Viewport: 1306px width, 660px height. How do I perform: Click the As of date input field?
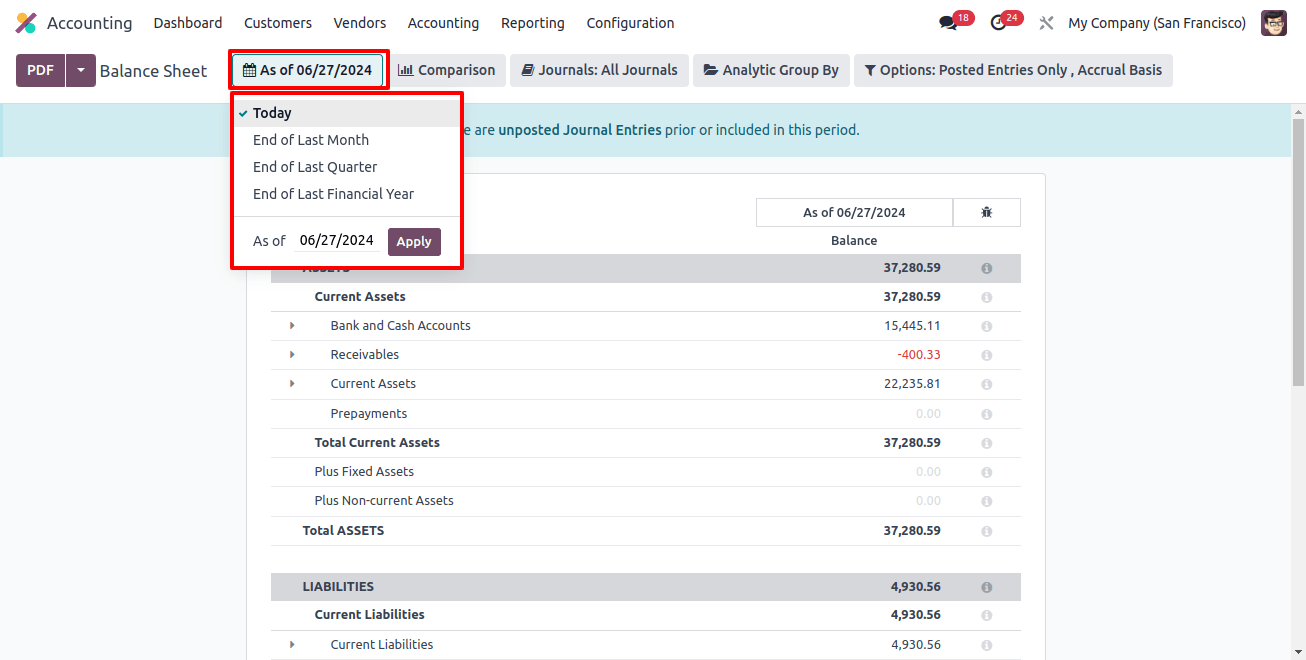337,240
